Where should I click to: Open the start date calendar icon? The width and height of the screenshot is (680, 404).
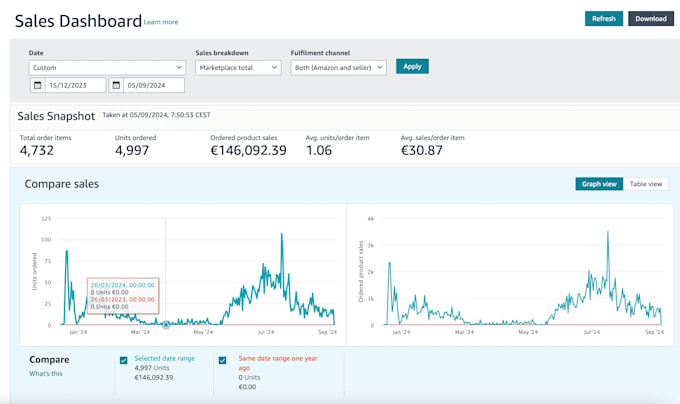(x=38, y=85)
